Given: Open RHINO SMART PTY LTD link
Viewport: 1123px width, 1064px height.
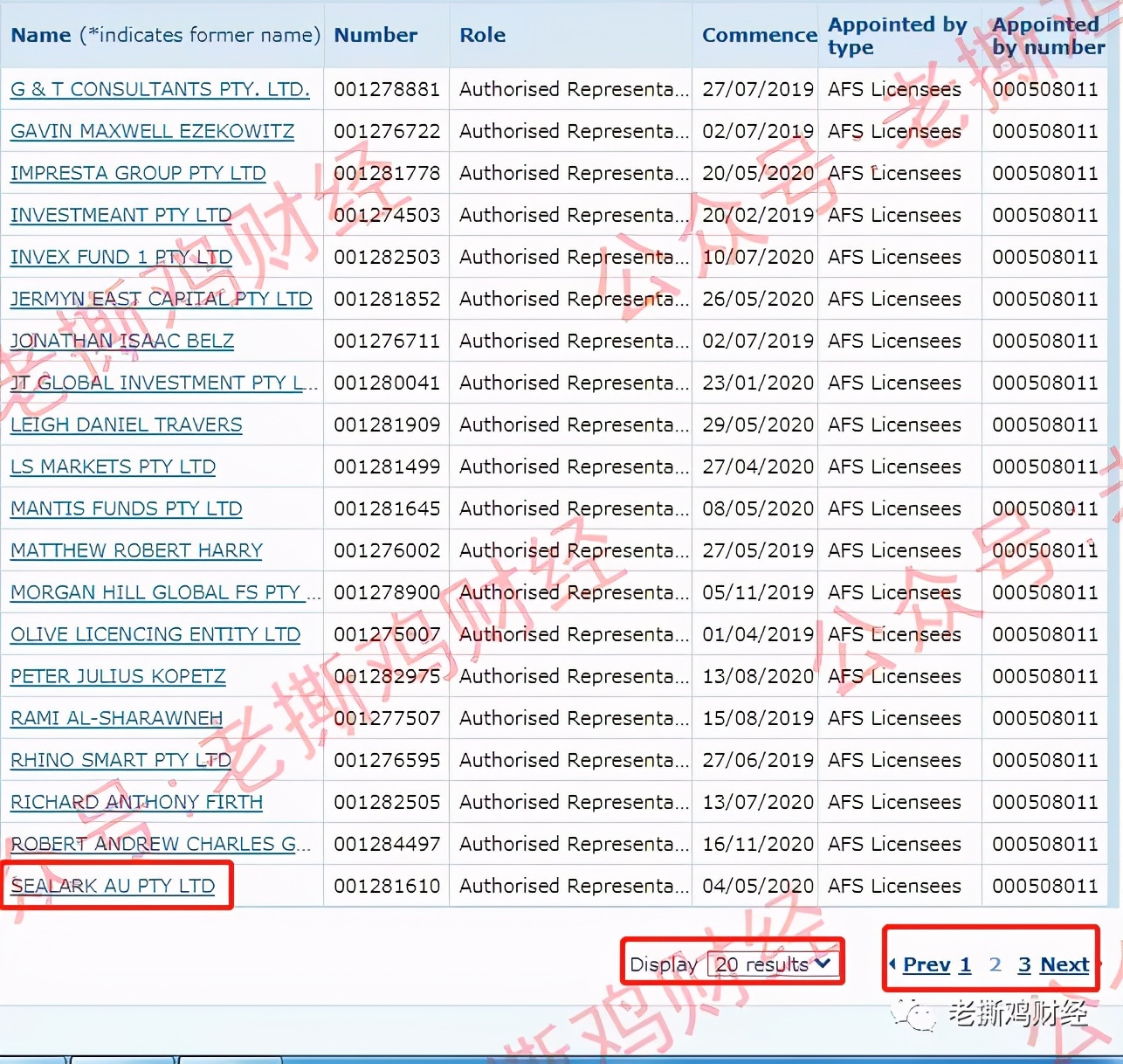Looking at the screenshot, I should [x=121, y=760].
